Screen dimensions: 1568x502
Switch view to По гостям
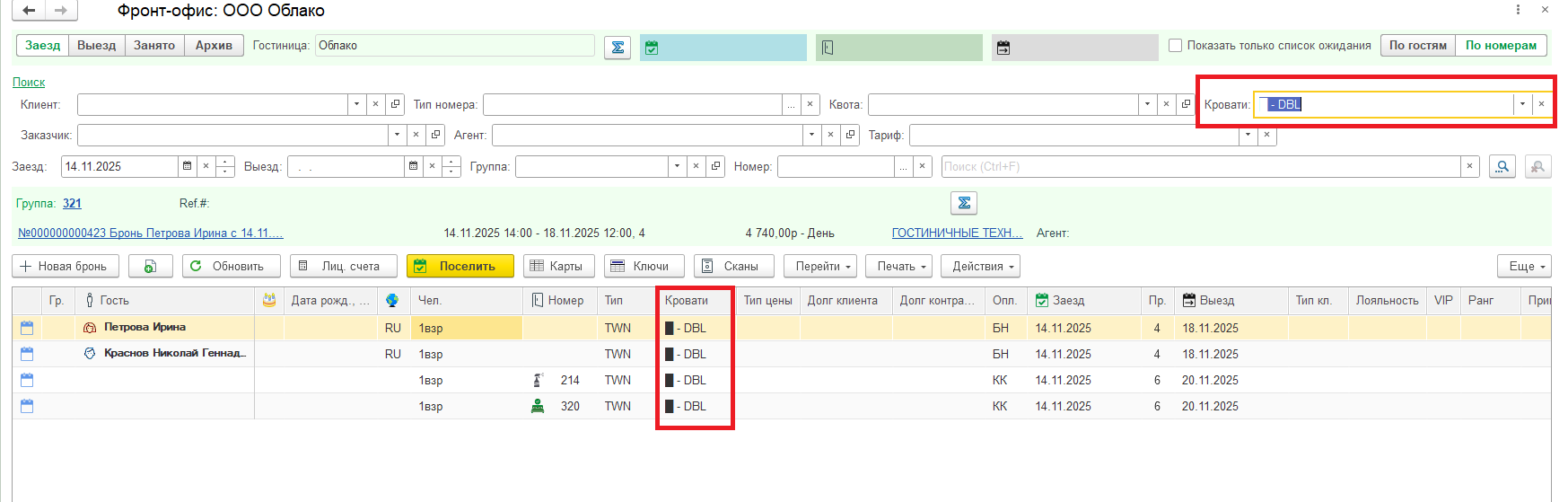coord(1417,46)
